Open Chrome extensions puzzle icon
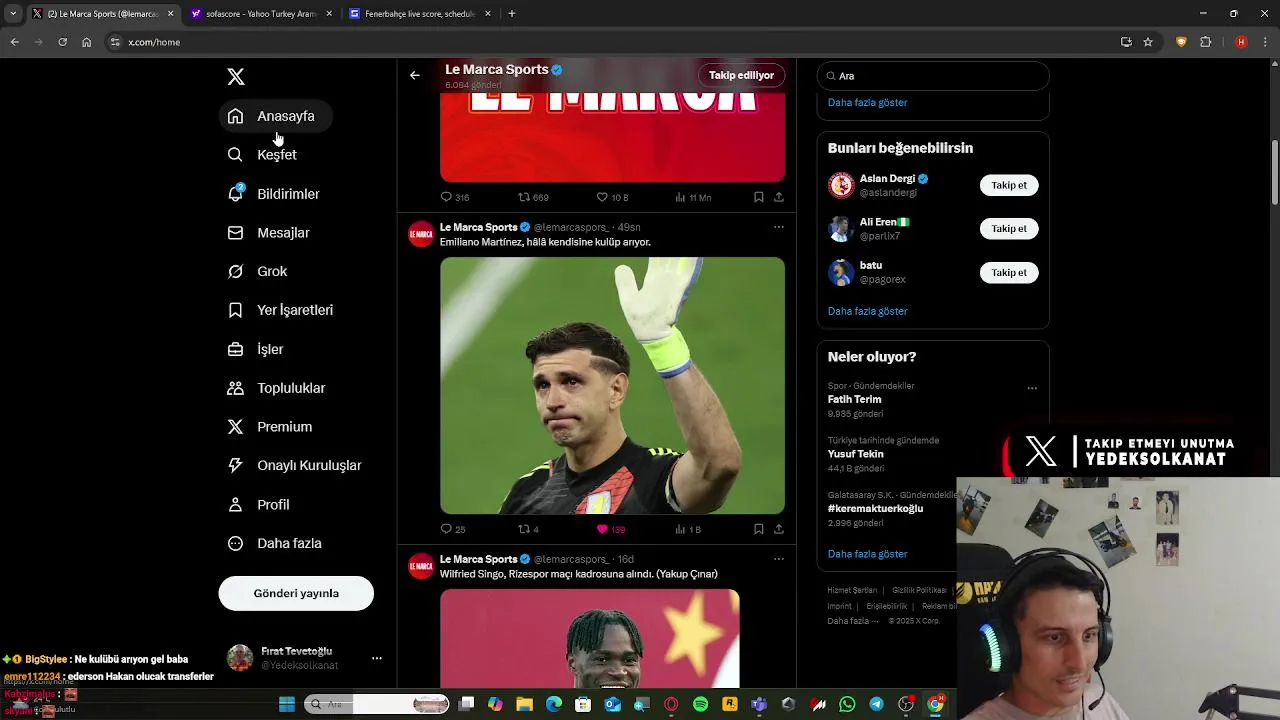This screenshot has width=1280, height=720. point(1205,42)
